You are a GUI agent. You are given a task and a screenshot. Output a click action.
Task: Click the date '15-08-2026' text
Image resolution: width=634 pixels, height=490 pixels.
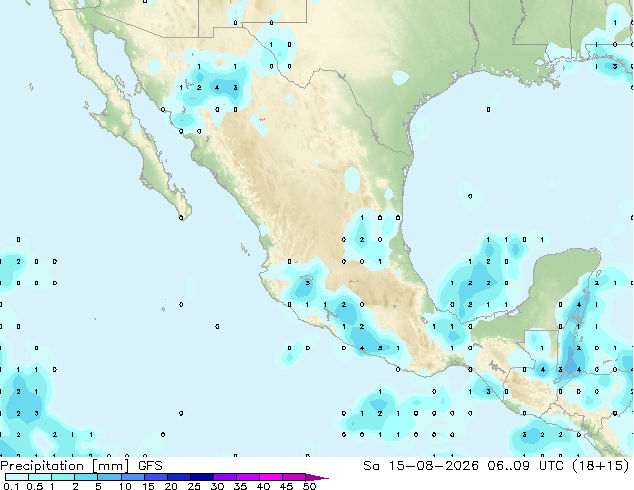click(x=433, y=466)
